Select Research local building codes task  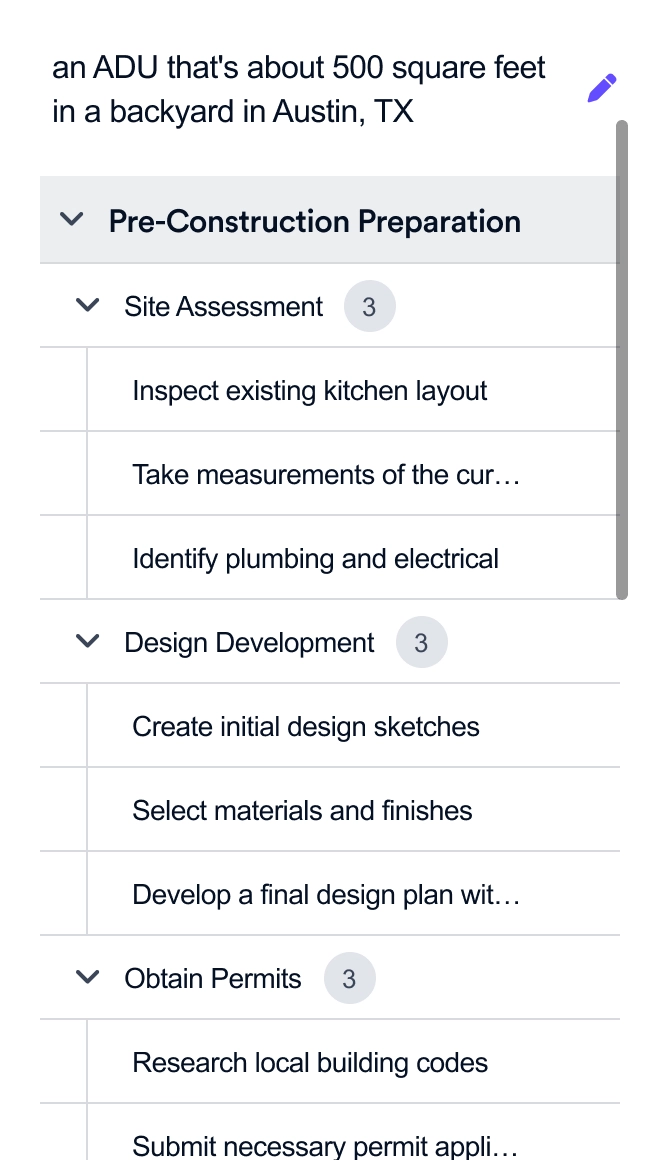click(310, 1062)
